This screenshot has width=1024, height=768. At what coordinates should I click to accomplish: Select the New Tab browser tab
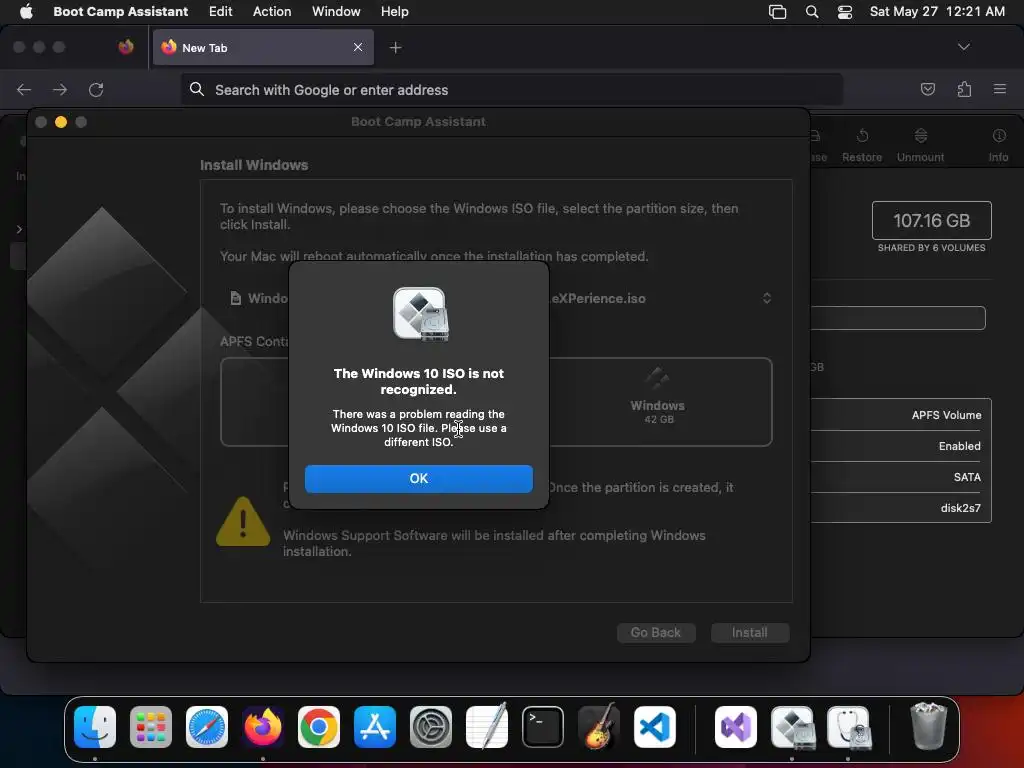pos(263,47)
